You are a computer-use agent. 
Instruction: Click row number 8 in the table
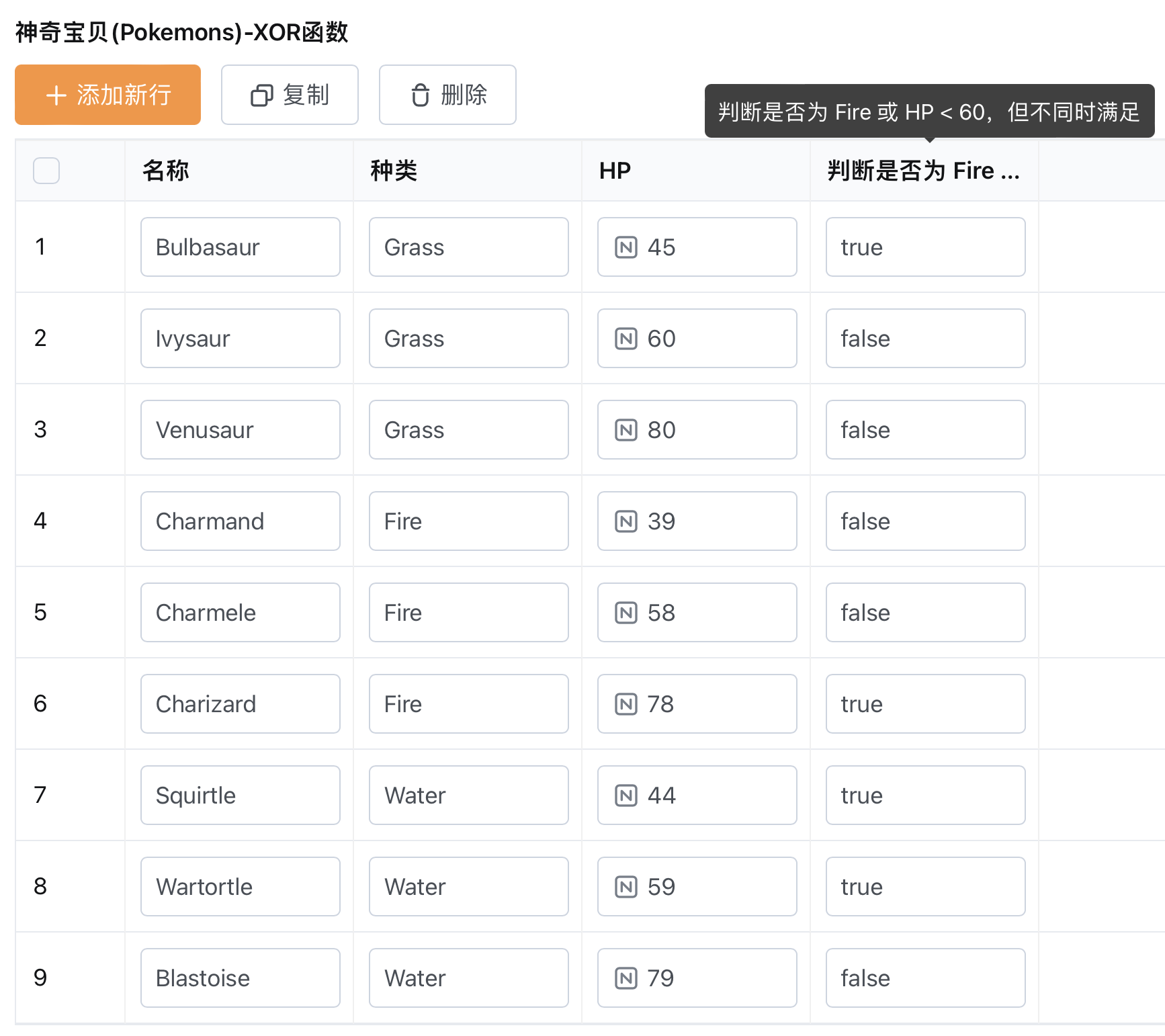click(x=40, y=886)
